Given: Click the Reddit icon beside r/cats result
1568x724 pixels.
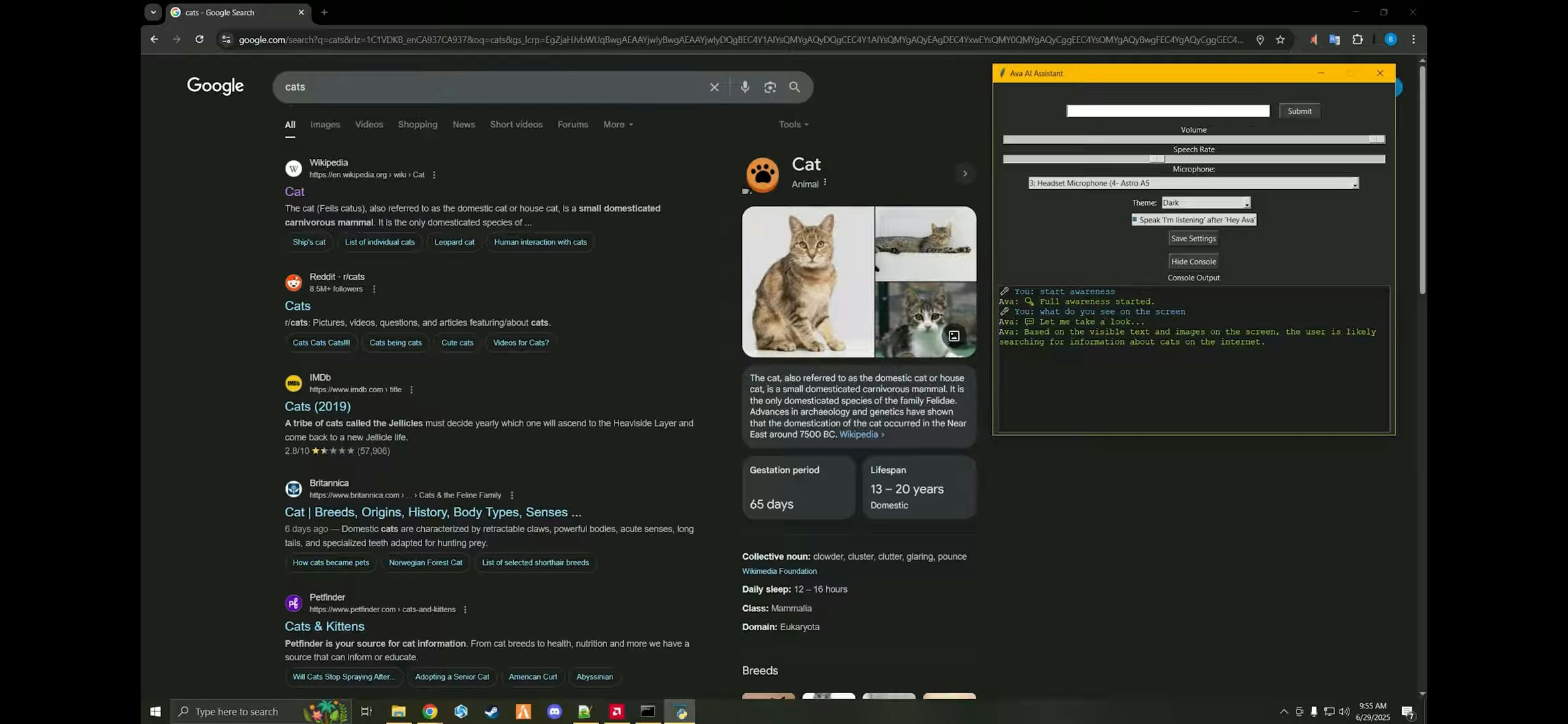Looking at the screenshot, I should click(x=293, y=282).
